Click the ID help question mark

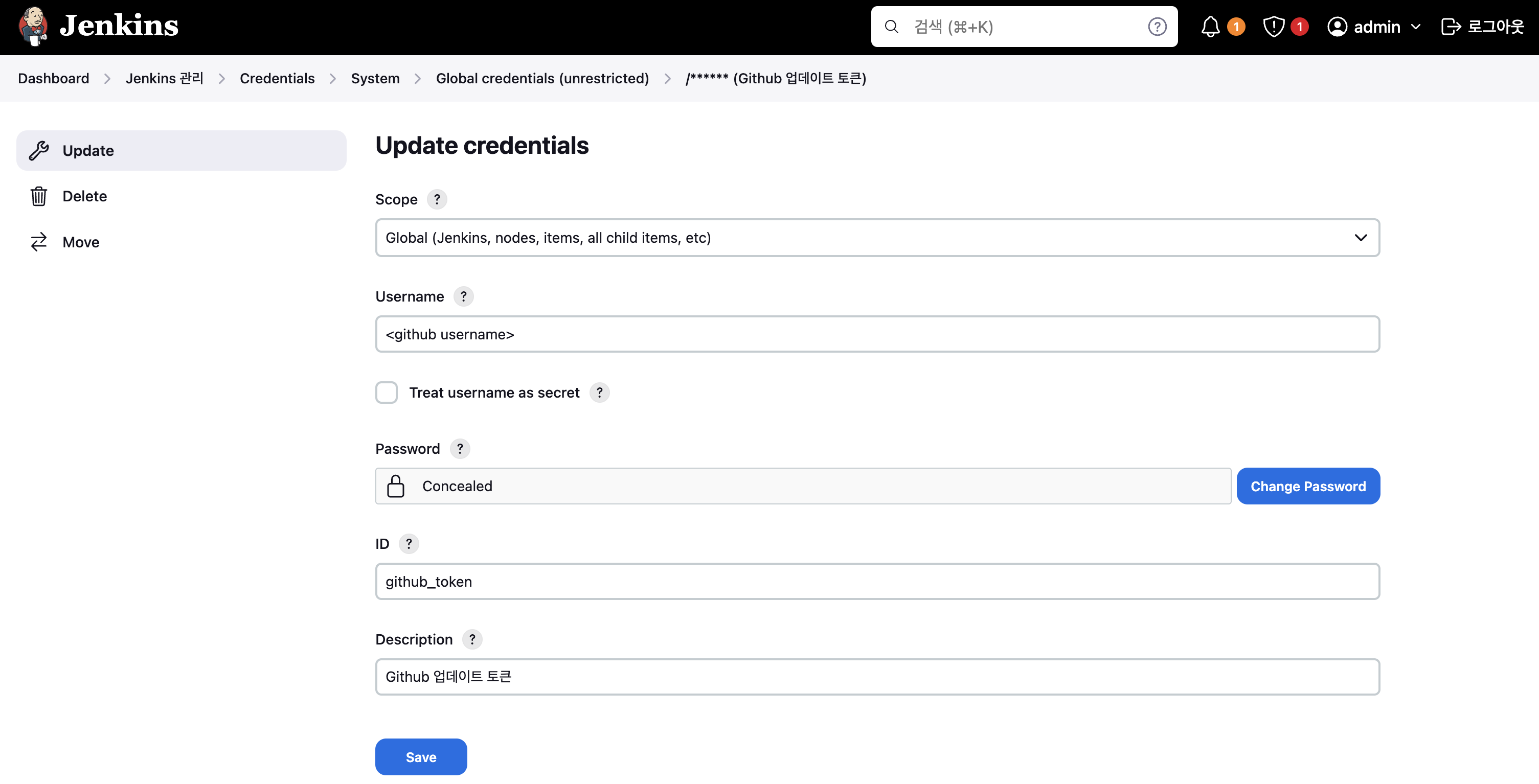click(x=409, y=544)
